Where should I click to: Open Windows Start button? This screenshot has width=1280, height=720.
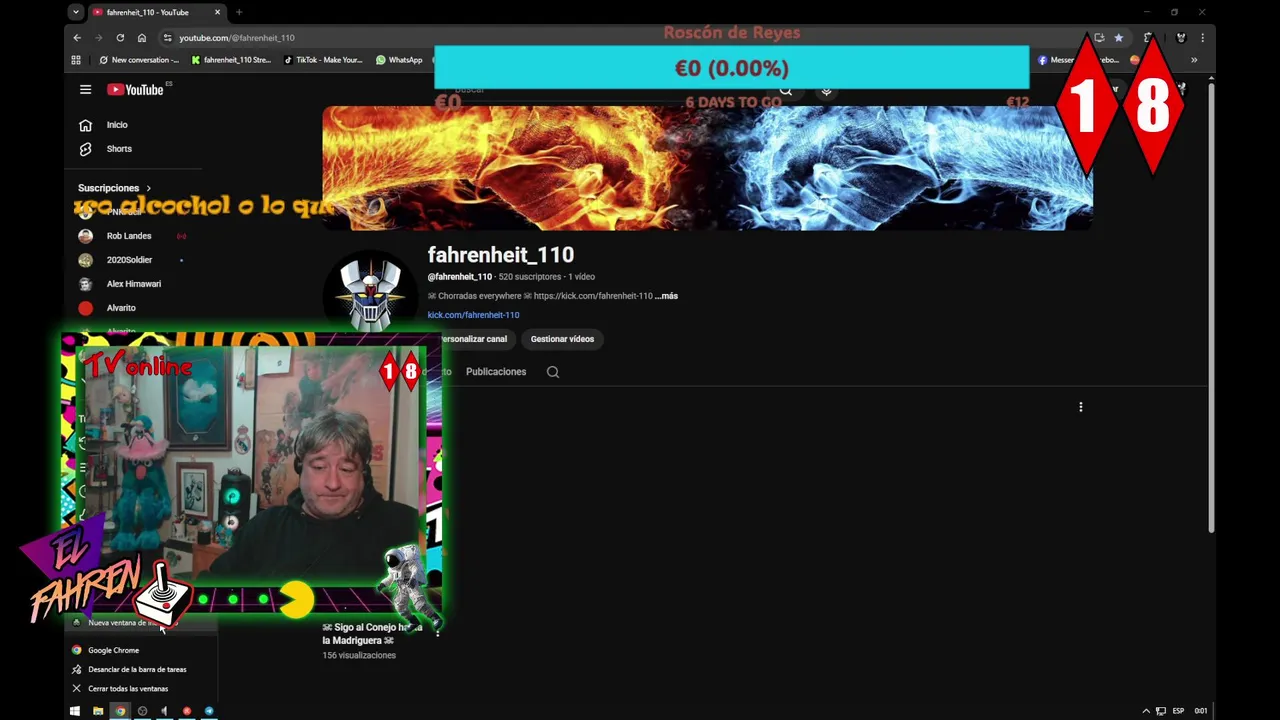pos(75,711)
